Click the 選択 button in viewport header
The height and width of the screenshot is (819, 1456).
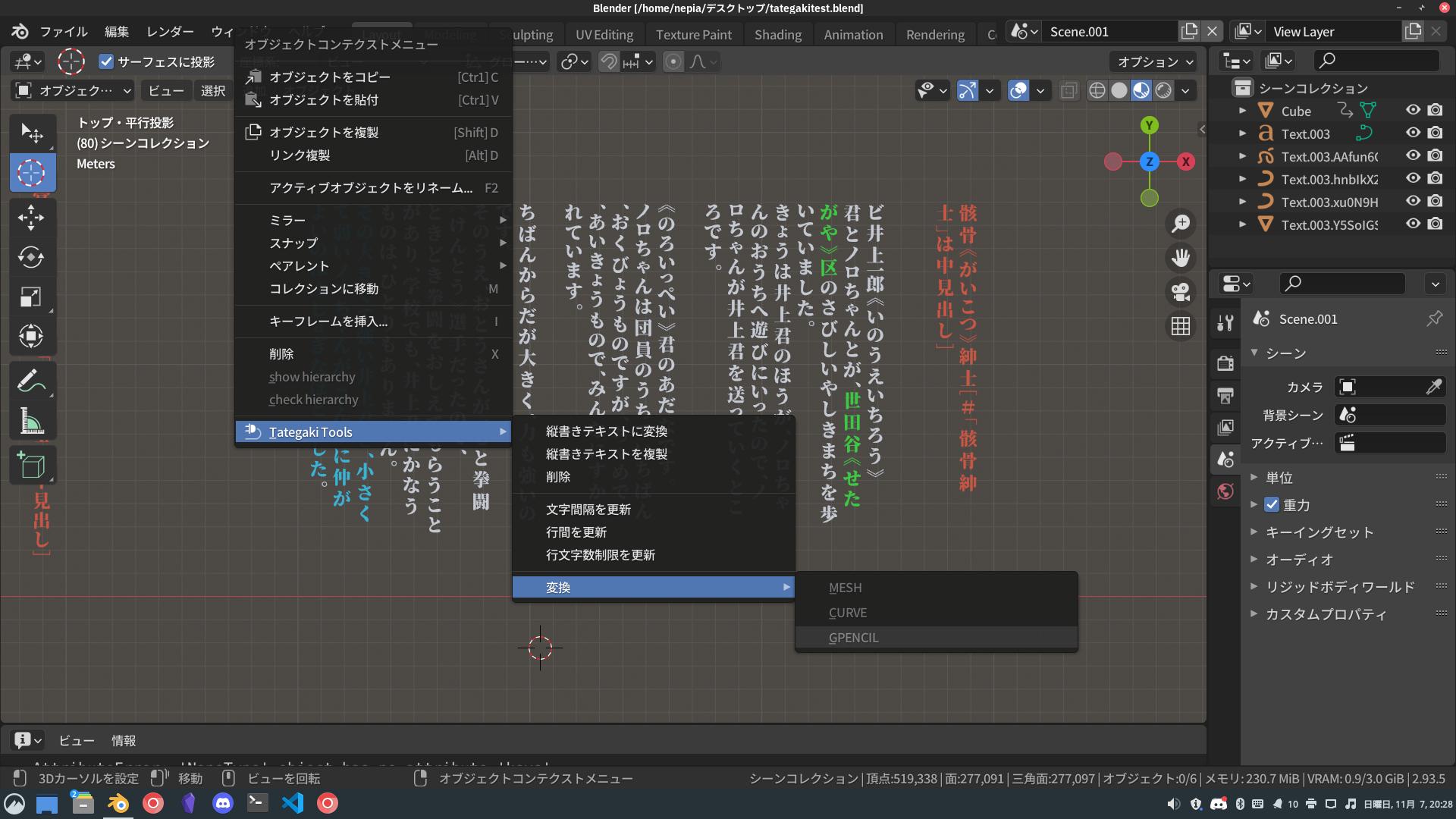click(213, 91)
